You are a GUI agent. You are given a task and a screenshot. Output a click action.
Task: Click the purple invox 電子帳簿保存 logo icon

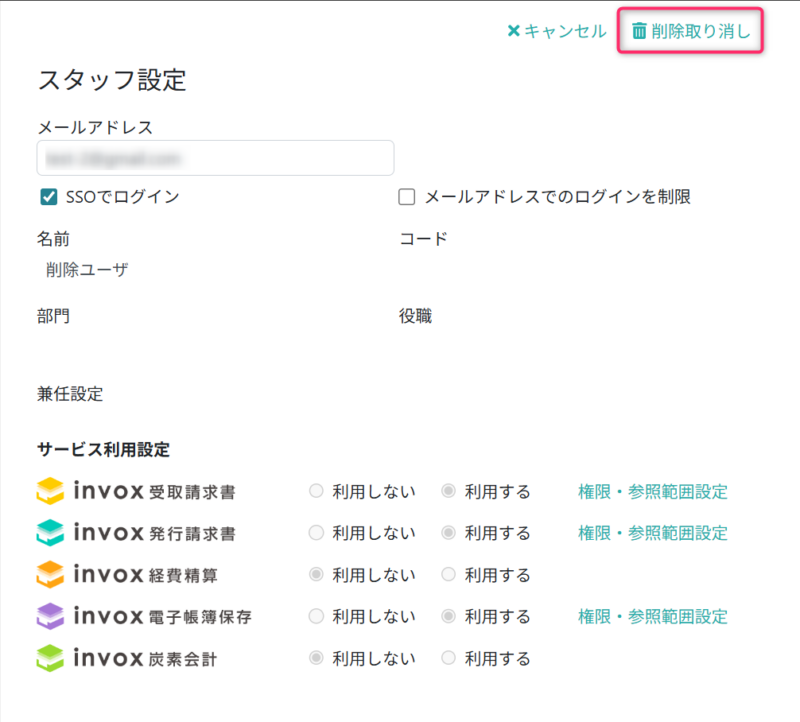[x=50, y=617]
